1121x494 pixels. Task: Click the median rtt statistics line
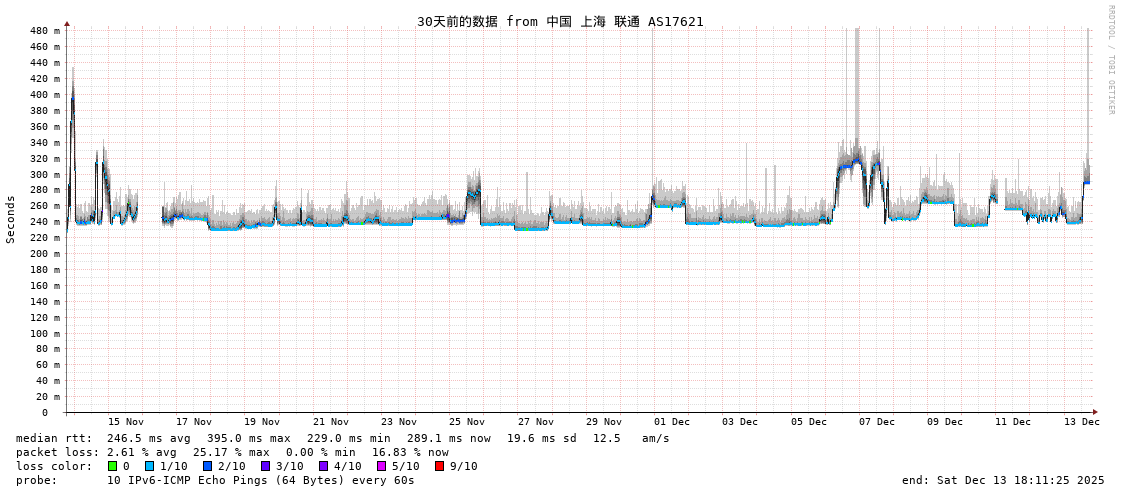click(343, 438)
